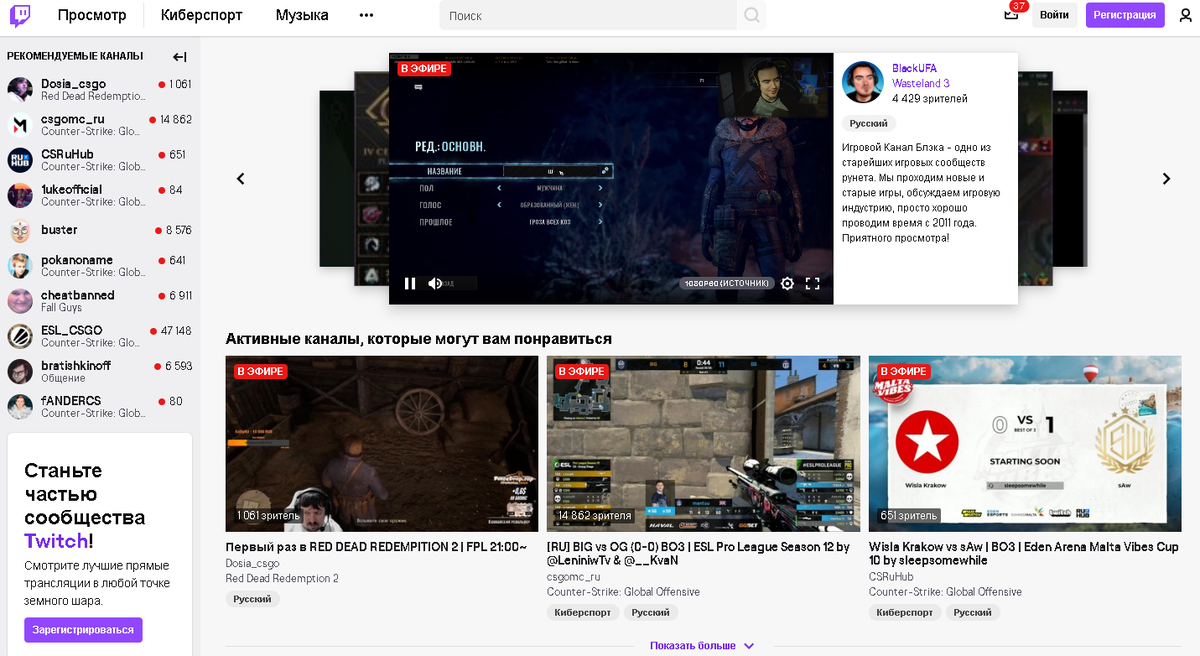1200x656 pixels.
Task: Click the Войти login button
Action: pos(1054,15)
